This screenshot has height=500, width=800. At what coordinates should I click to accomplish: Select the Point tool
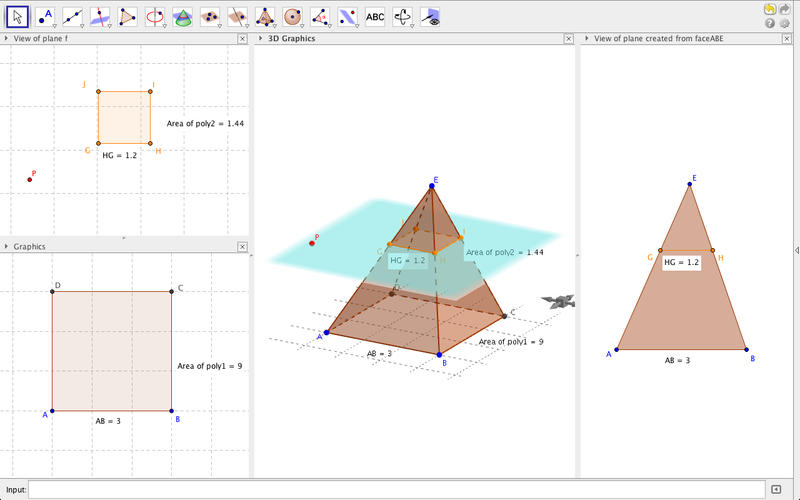coord(45,16)
